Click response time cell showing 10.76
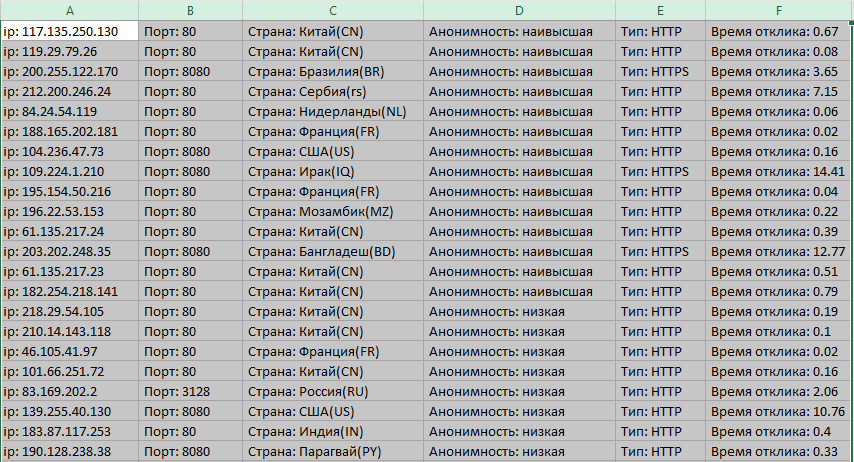Image resolution: width=854 pixels, height=462 pixels. [778, 411]
